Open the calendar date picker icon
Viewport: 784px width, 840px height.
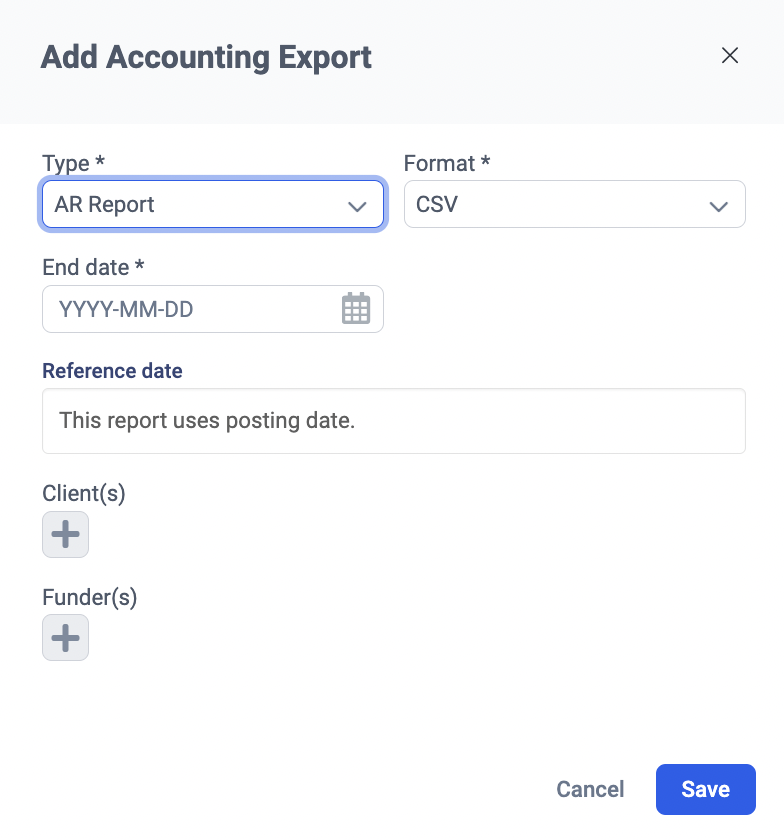click(356, 309)
